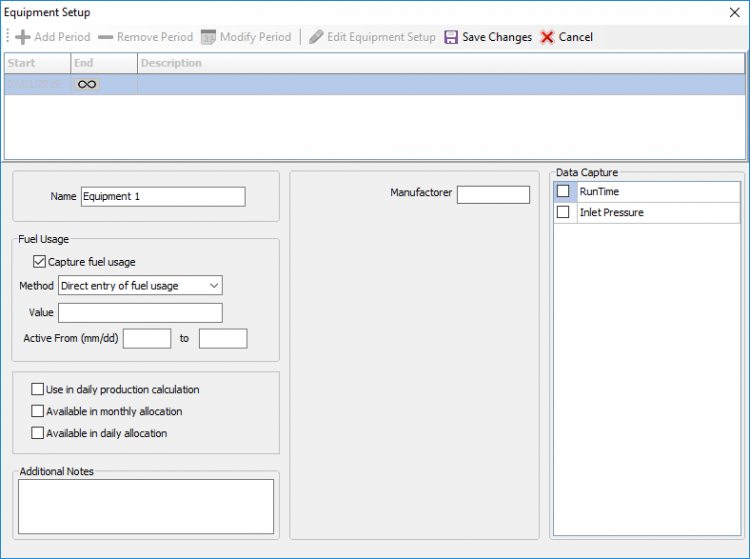Check Available in monthly allocation
This screenshot has height=559, width=750.
coord(38,411)
